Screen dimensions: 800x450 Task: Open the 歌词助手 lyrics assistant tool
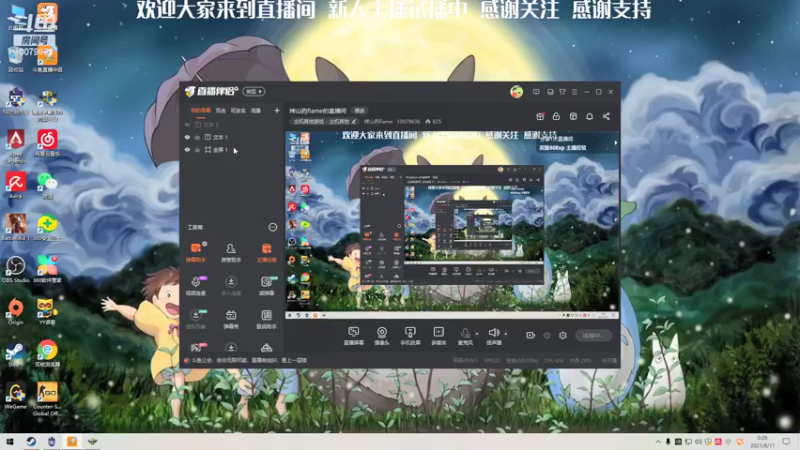(x=266, y=319)
